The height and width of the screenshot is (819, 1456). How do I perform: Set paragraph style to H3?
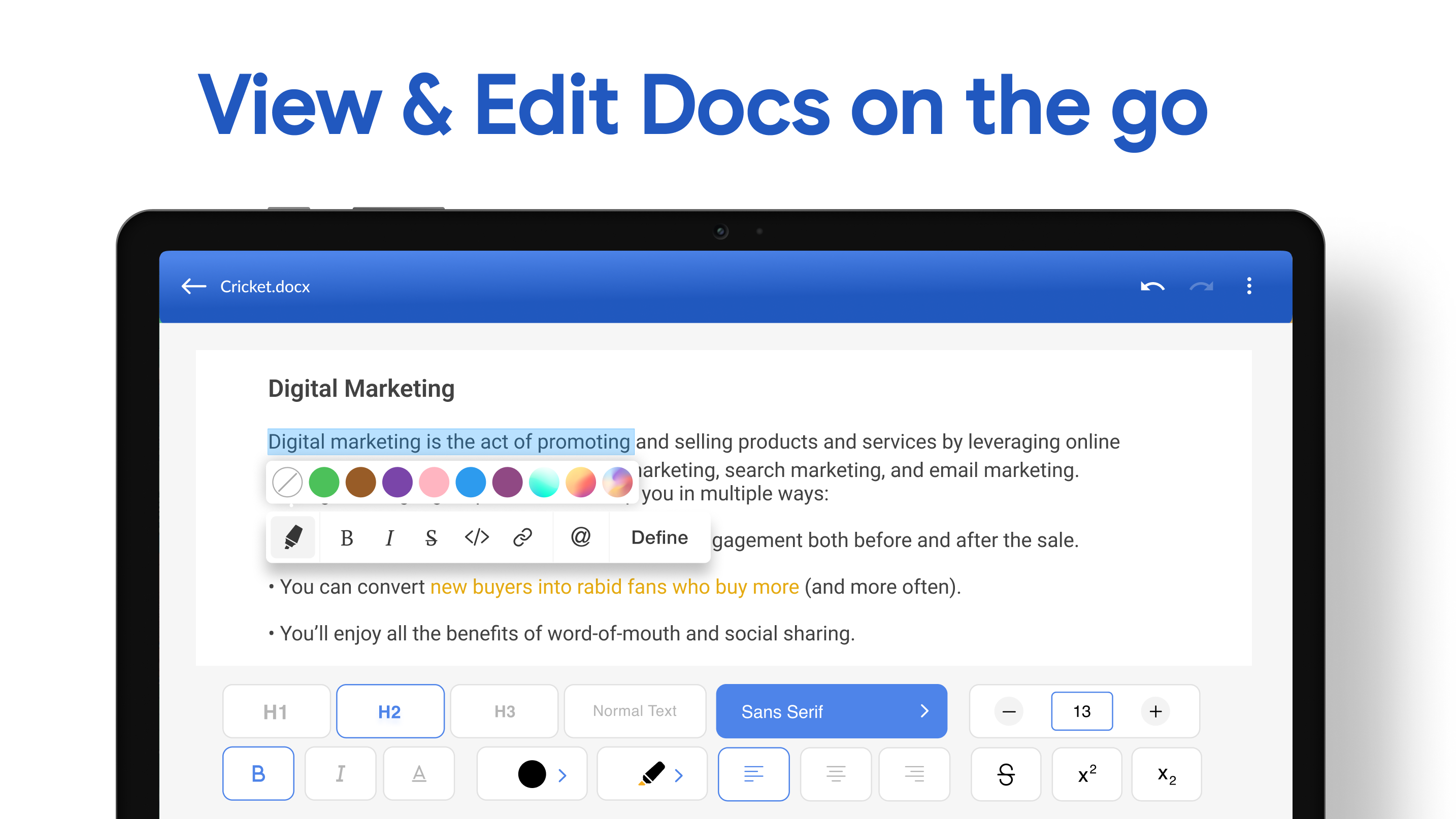[504, 711]
